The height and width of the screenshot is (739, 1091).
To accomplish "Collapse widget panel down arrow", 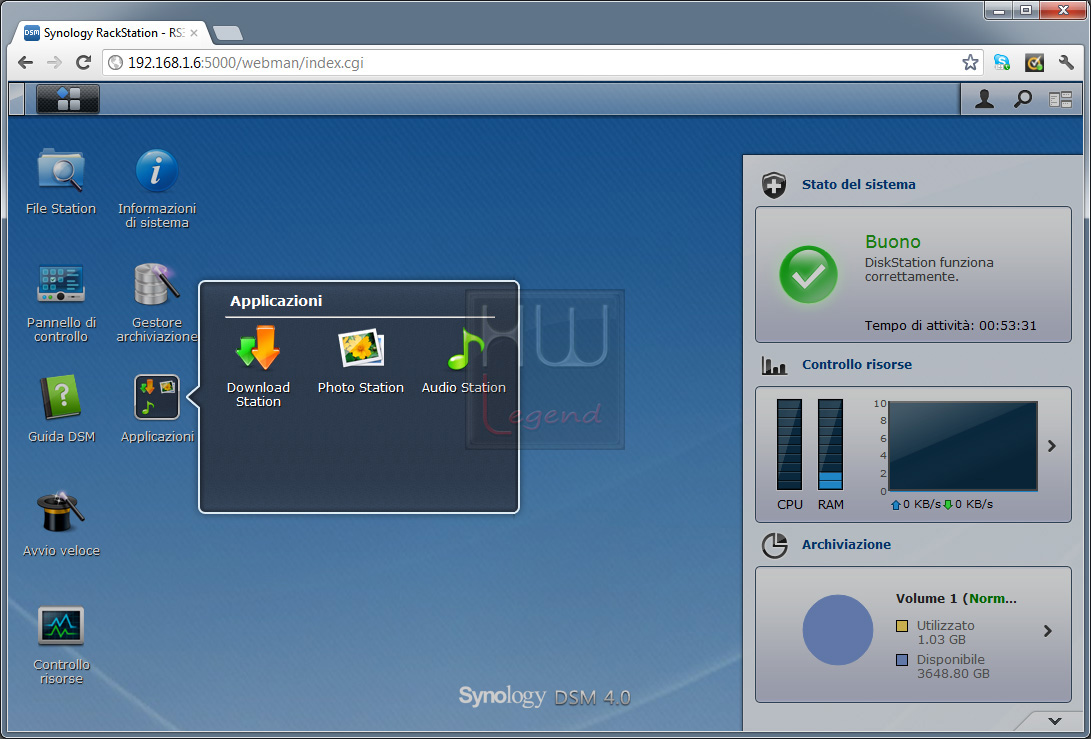I will point(1055,722).
